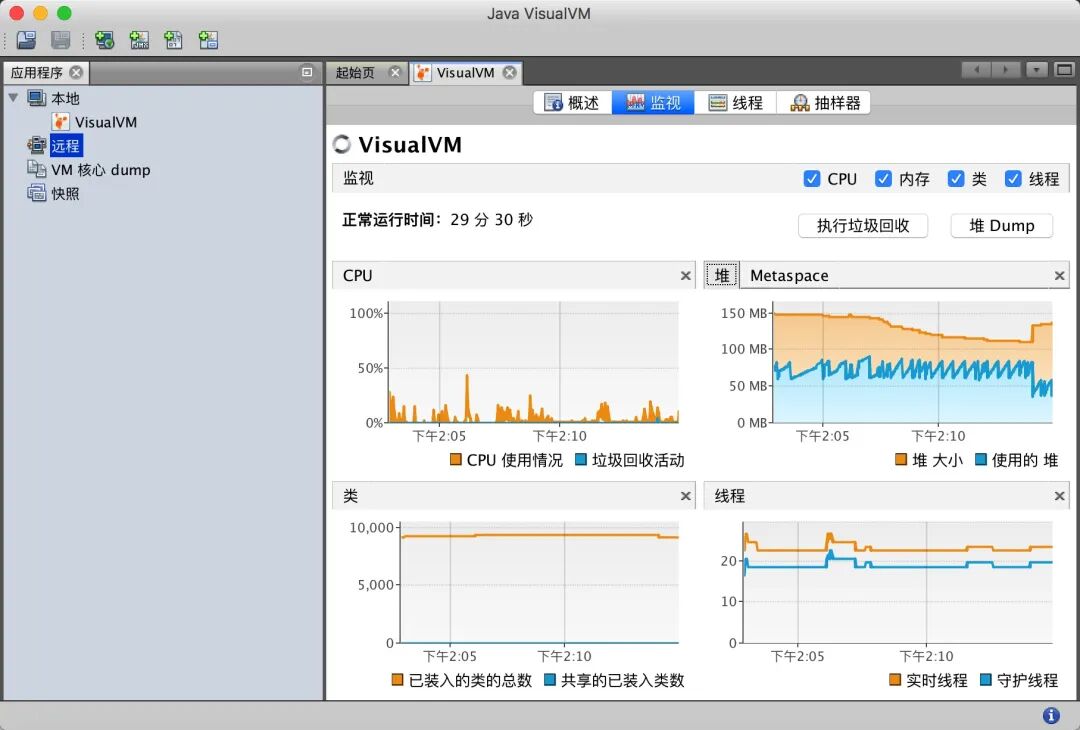This screenshot has width=1080, height=730.
Task: Close the 堆 memory chart panel
Action: click(1059, 275)
